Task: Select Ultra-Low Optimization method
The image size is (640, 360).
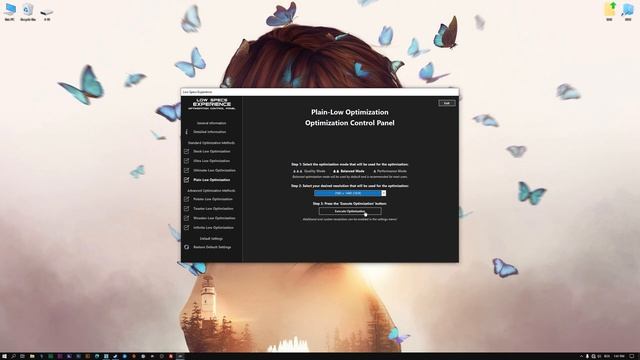Action: coord(211,161)
